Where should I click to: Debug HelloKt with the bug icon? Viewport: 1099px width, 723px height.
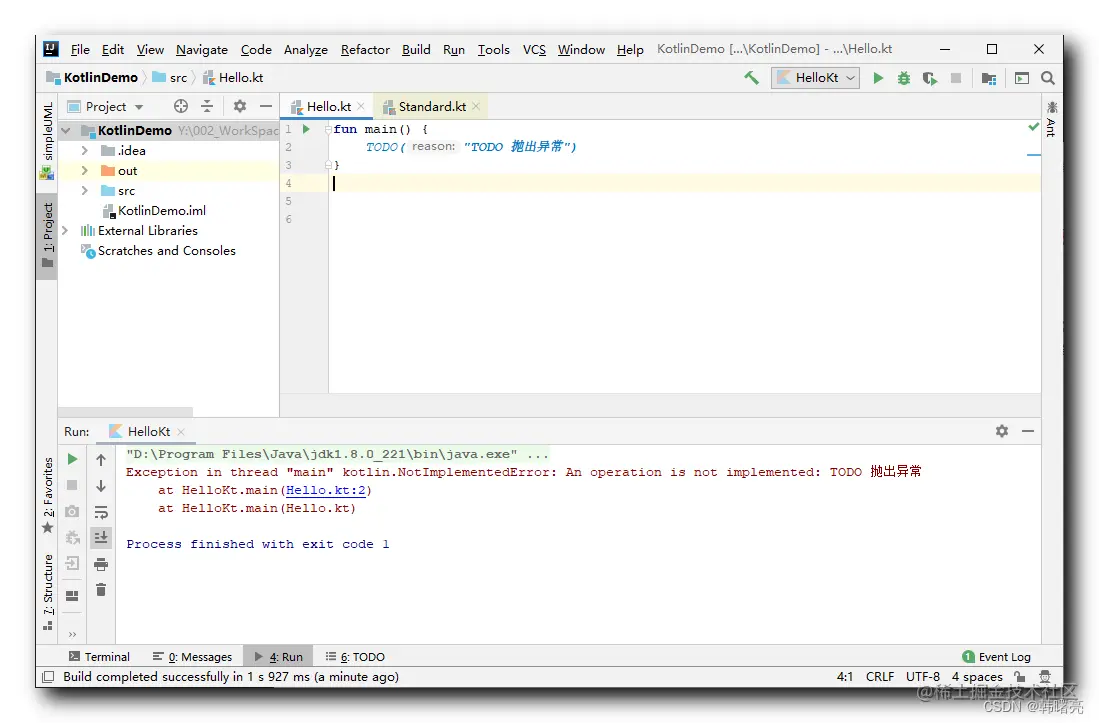point(903,78)
